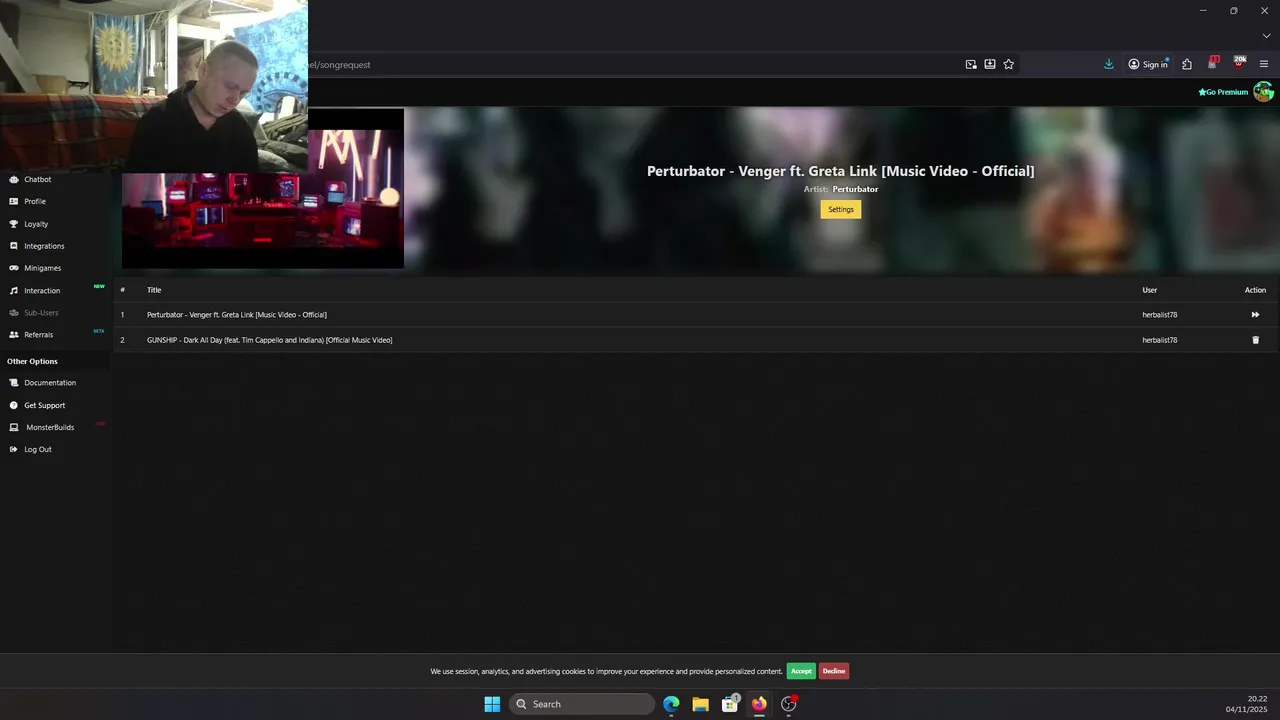Select the Sub-Users sidebar item
The height and width of the screenshot is (720, 1280).
pyautogui.click(x=41, y=313)
